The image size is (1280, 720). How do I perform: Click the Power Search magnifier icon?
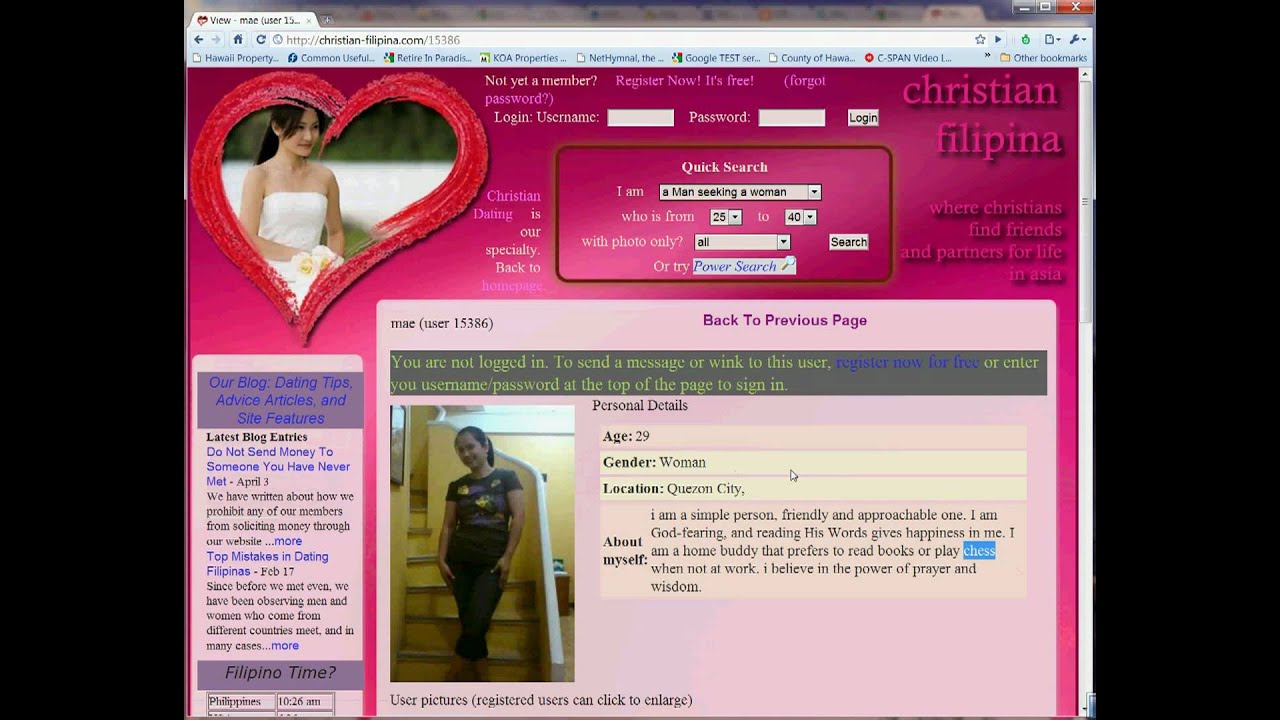(x=788, y=265)
